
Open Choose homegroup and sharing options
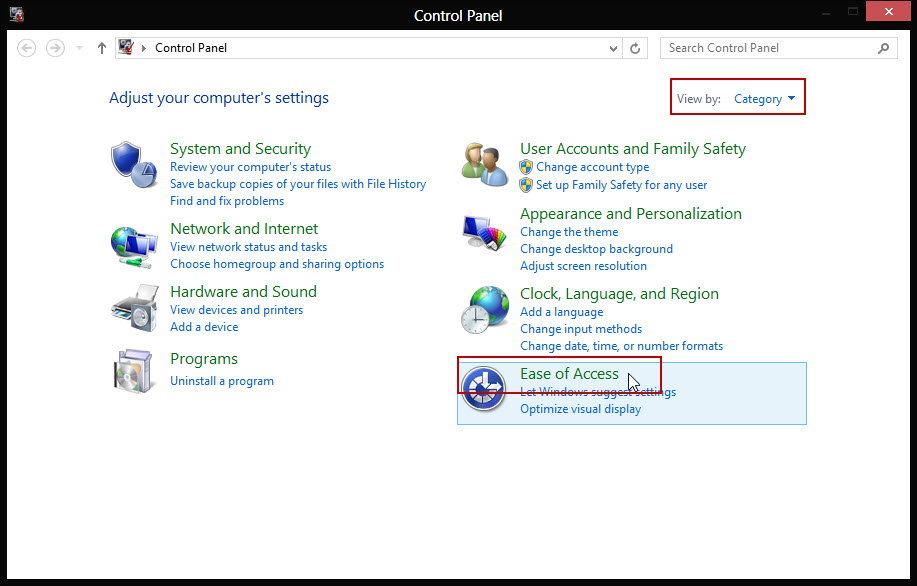(277, 264)
